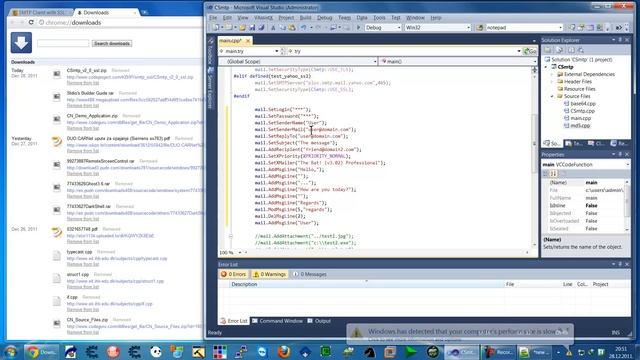Open the Win32 platform dropdown
640x360 pixels.
(x=468, y=28)
